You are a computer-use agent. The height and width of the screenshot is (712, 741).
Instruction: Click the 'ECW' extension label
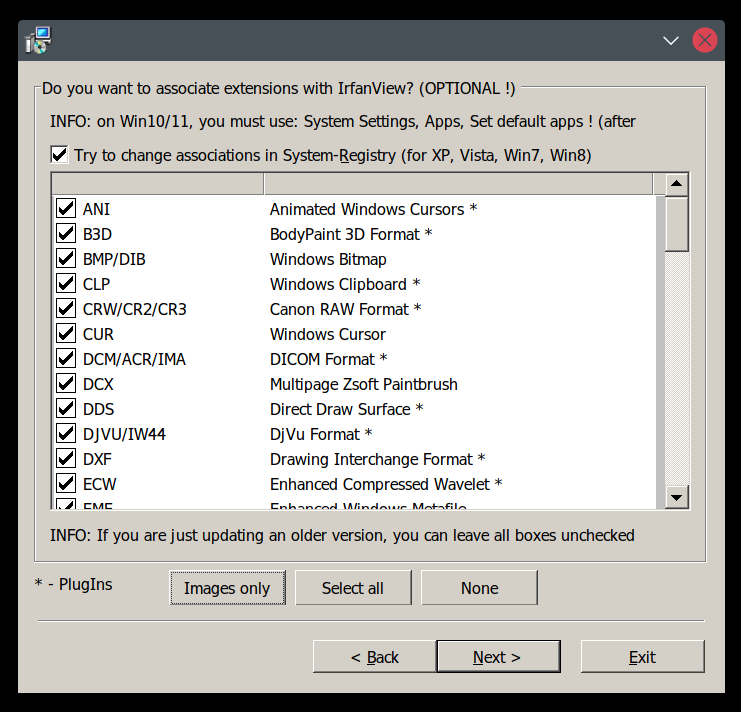(99, 484)
